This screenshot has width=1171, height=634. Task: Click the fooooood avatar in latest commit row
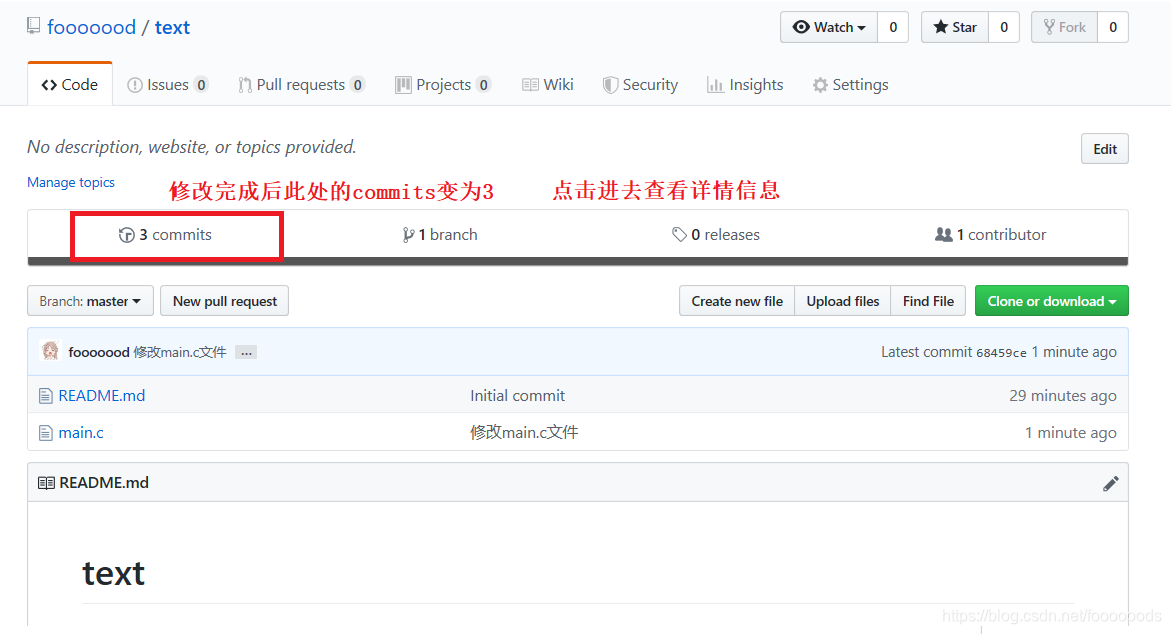pyautogui.click(x=51, y=351)
